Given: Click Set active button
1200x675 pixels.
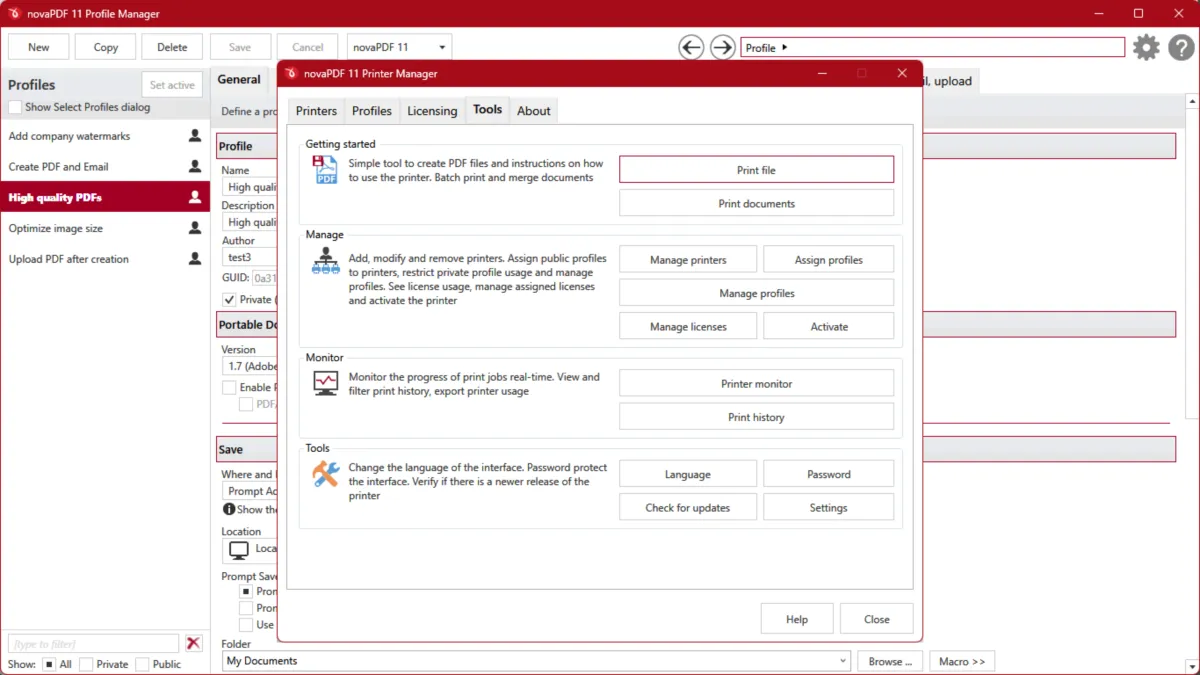Looking at the screenshot, I should [172, 85].
